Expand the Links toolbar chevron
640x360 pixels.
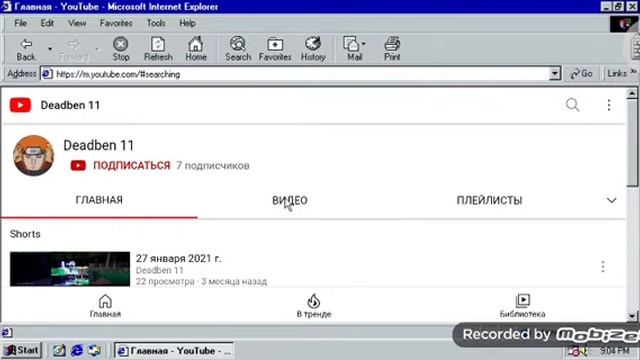(633, 72)
